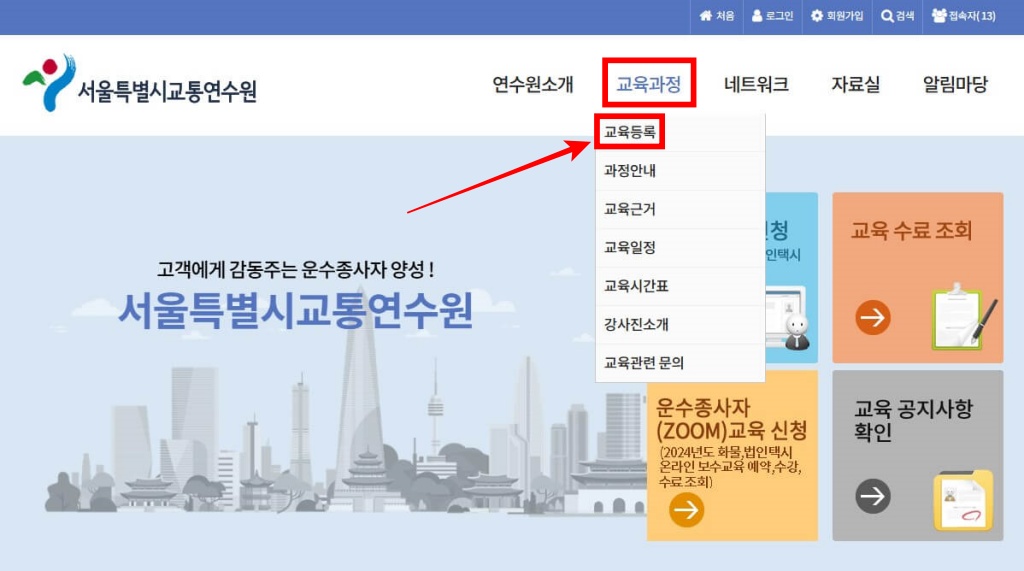Open the 연수원소개 menu

pos(533,84)
